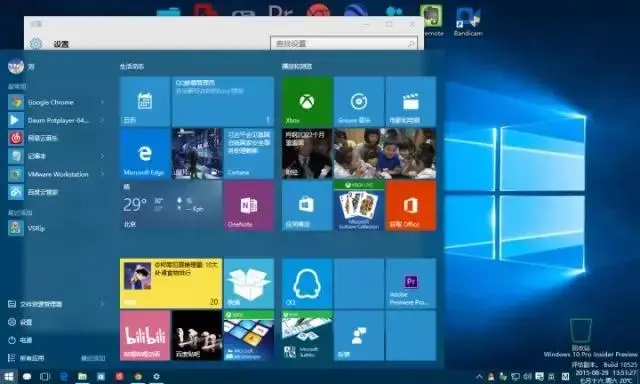Open the bilibili pink tile

[x=145, y=335]
